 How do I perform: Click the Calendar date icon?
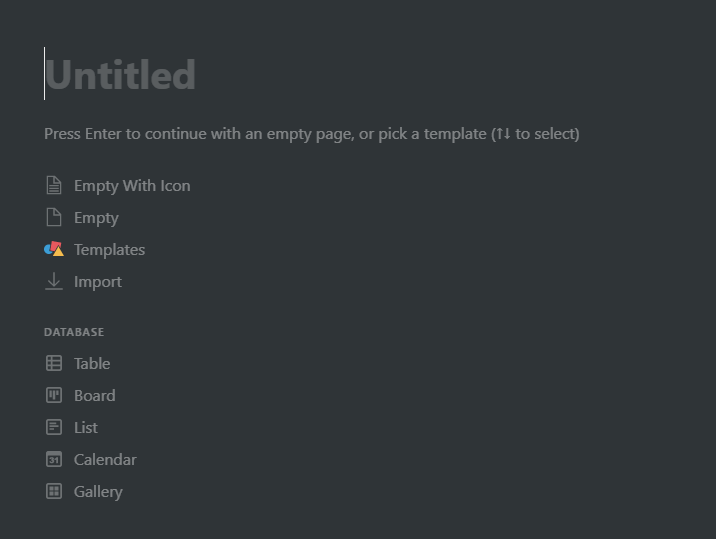pyautogui.click(x=54, y=460)
